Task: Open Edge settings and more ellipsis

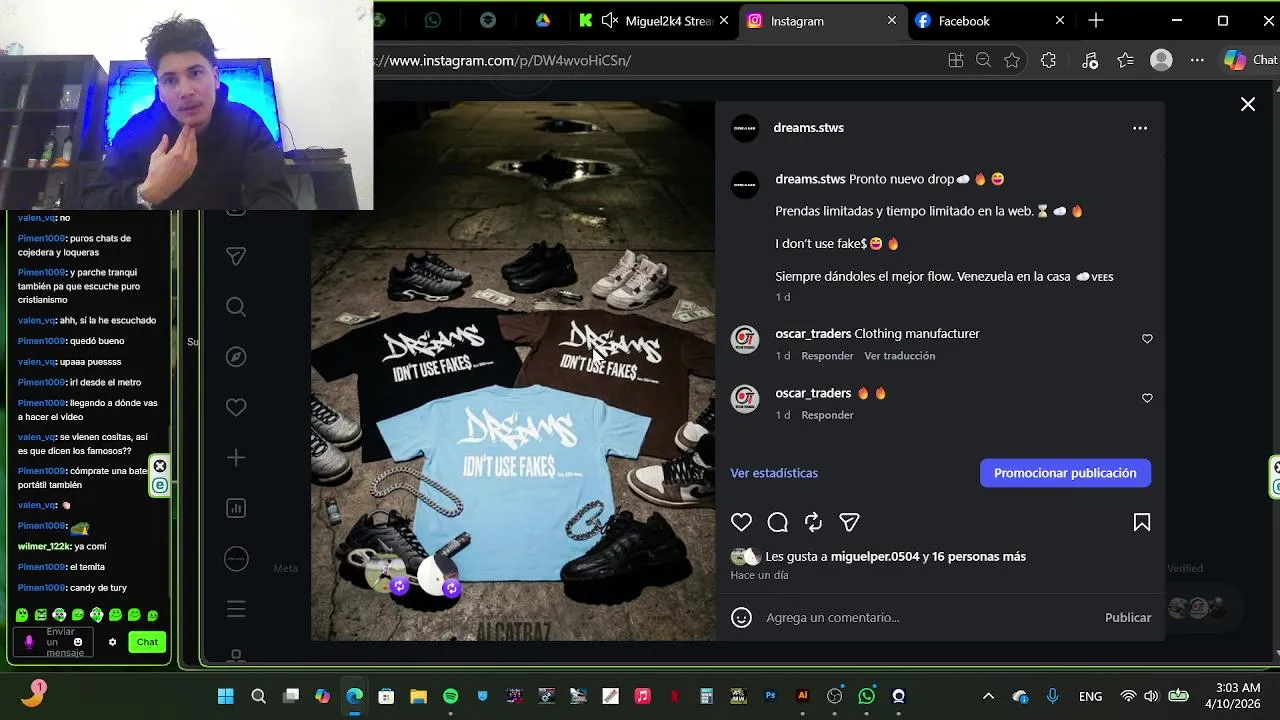Action: [x=1197, y=60]
